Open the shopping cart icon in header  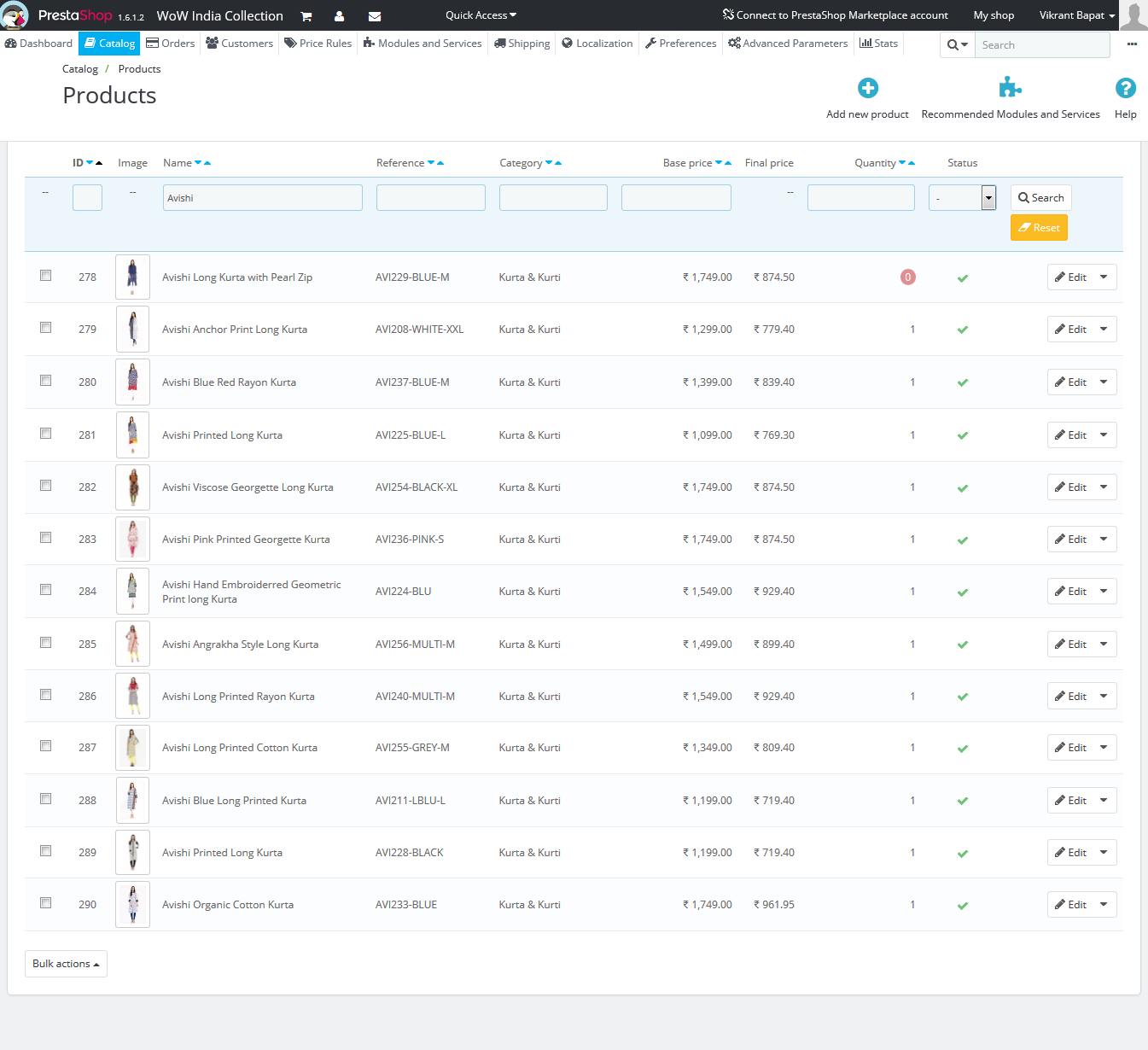pos(306,16)
